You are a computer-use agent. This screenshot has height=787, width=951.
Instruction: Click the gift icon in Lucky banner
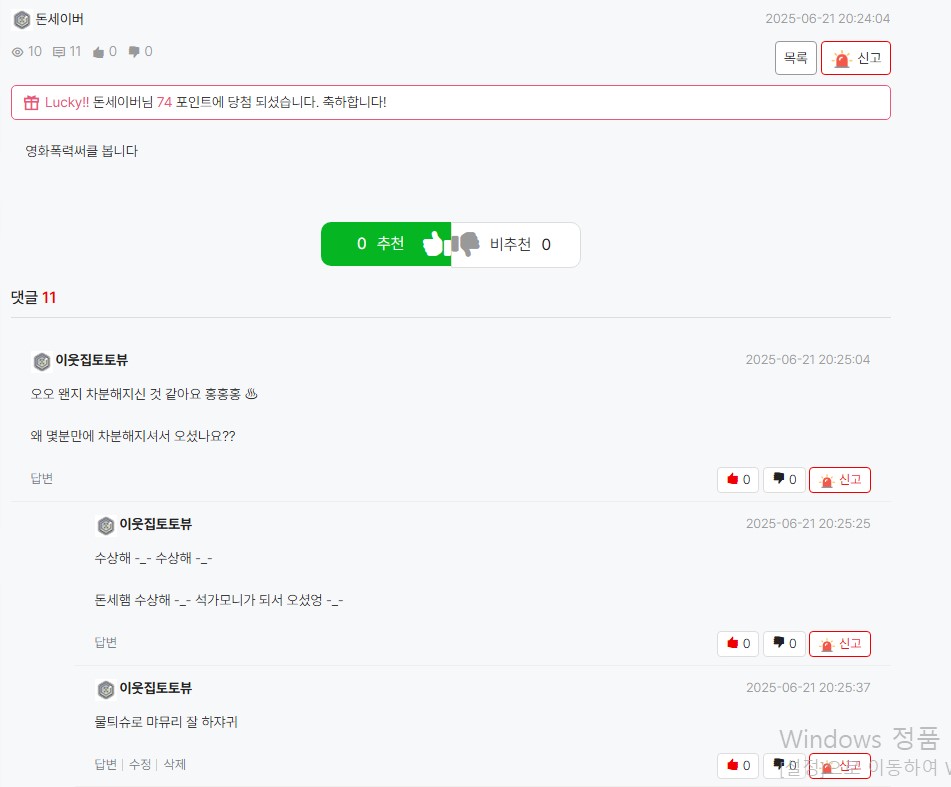pyautogui.click(x=32, y=102)
